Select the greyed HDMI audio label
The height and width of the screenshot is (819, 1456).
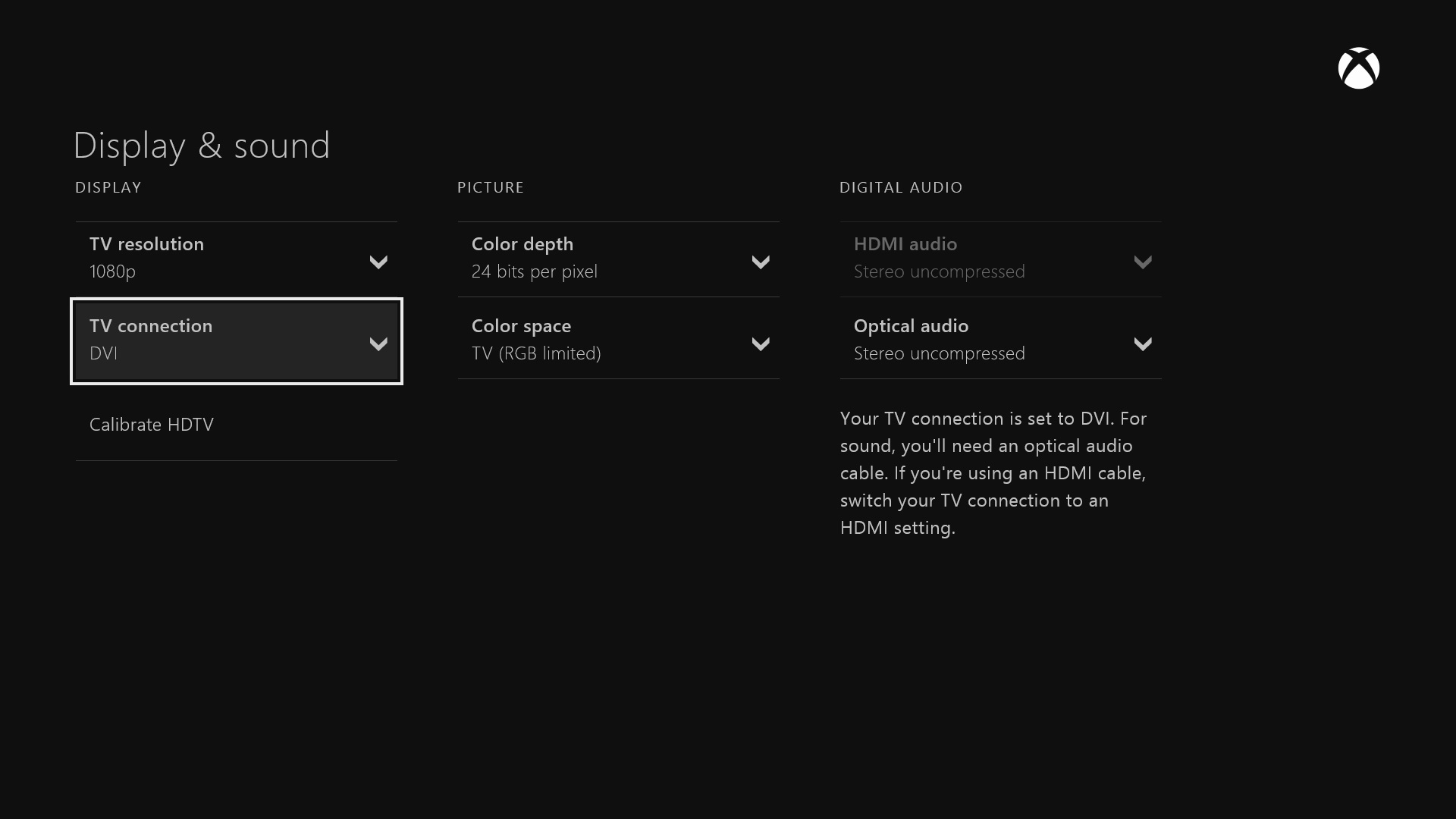(905, 244)
